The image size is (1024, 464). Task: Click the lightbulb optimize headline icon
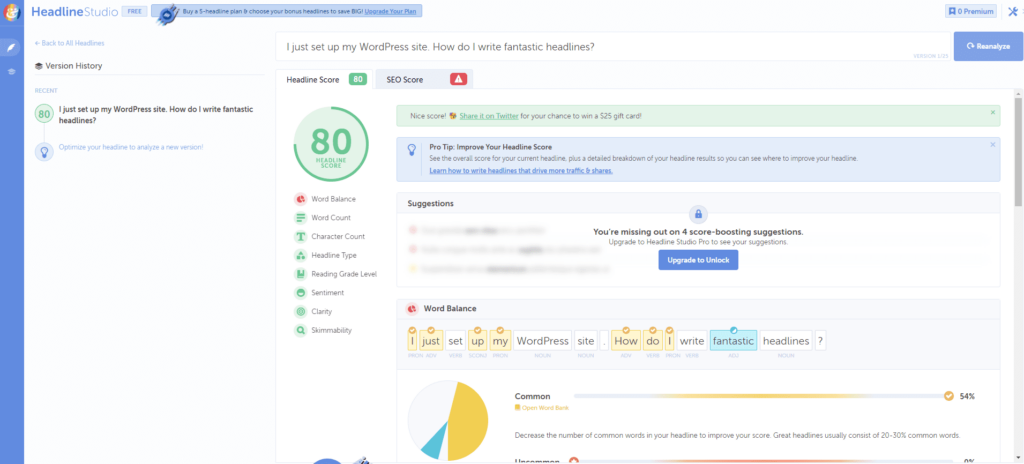(x=44, y=152)
